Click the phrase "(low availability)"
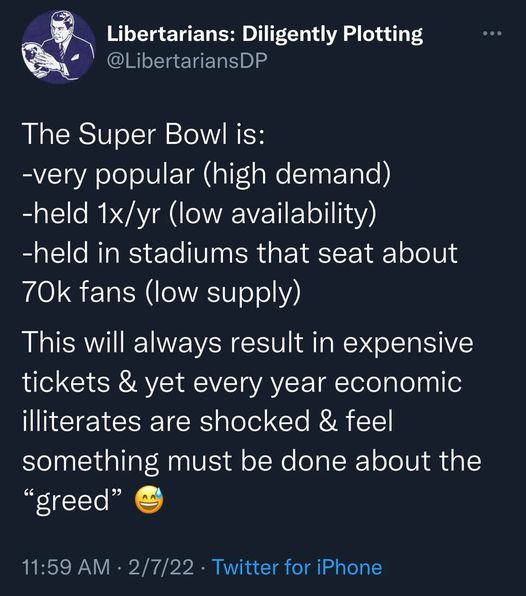Screen dimensions: 526x596 (271, 214)
